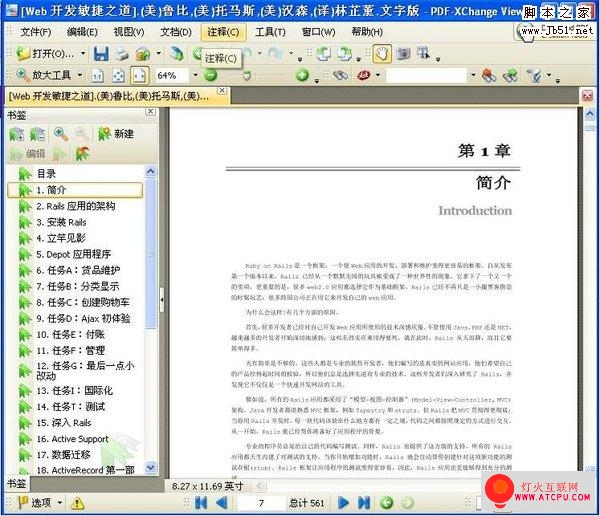The width and height of the screenshot is (600, 516).
Task: Open the dropdown next to the email icon
Action: tap(158, 54)
